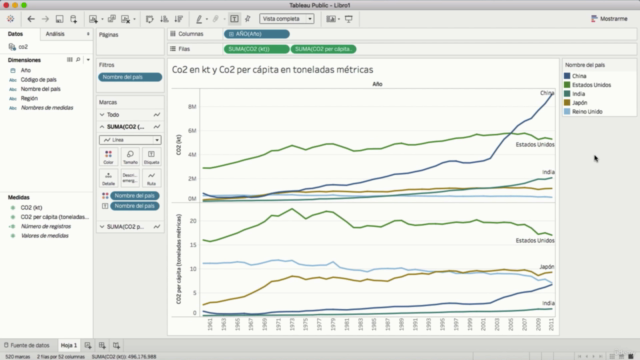
Task: Click the Undo back arrow
Action: pos(31,19)
